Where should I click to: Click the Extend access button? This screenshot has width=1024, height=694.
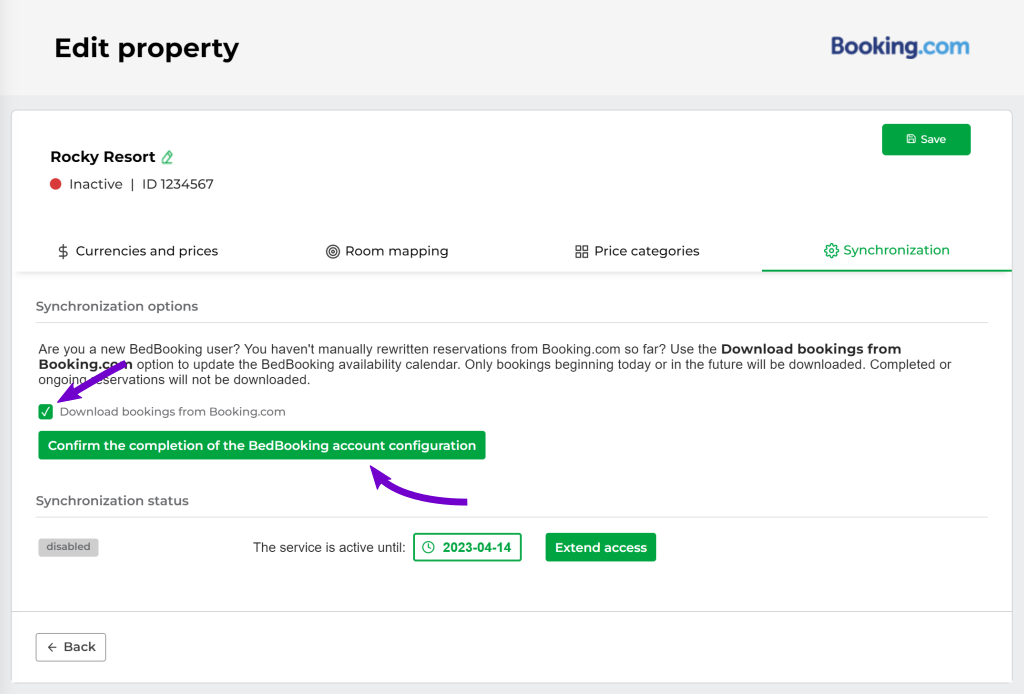(x=601, y=547)
